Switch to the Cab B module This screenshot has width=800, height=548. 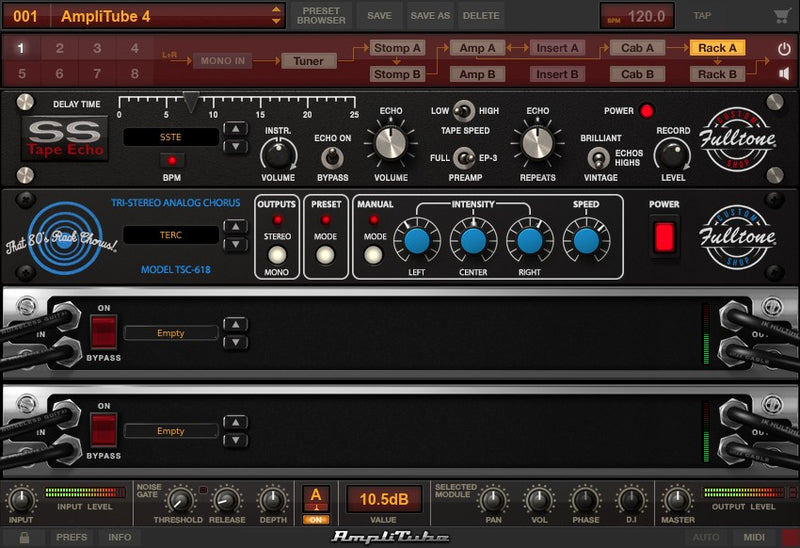(x=637, y=74)
